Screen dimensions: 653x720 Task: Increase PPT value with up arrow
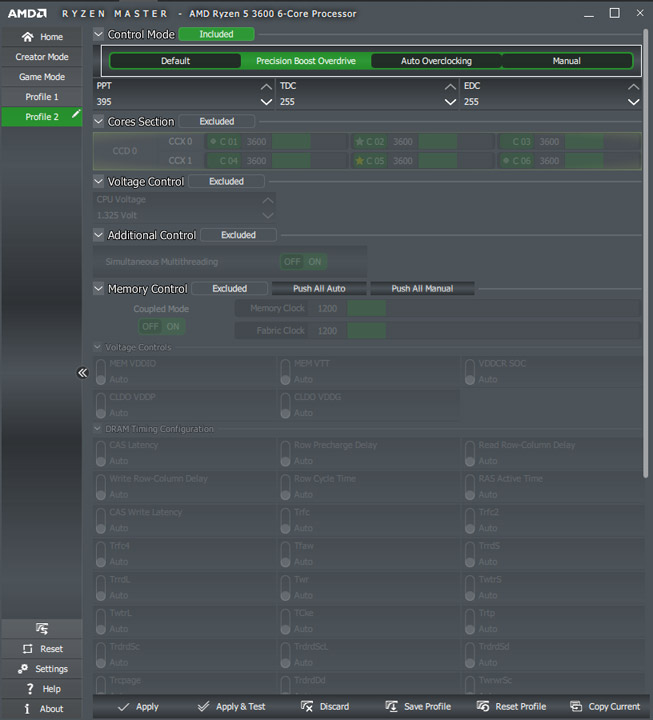[x=266, y=86]
